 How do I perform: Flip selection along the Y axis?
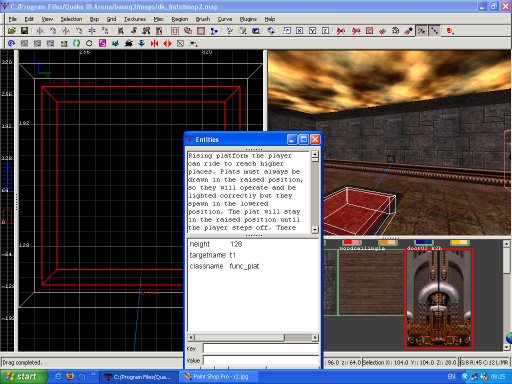[66, 31]
